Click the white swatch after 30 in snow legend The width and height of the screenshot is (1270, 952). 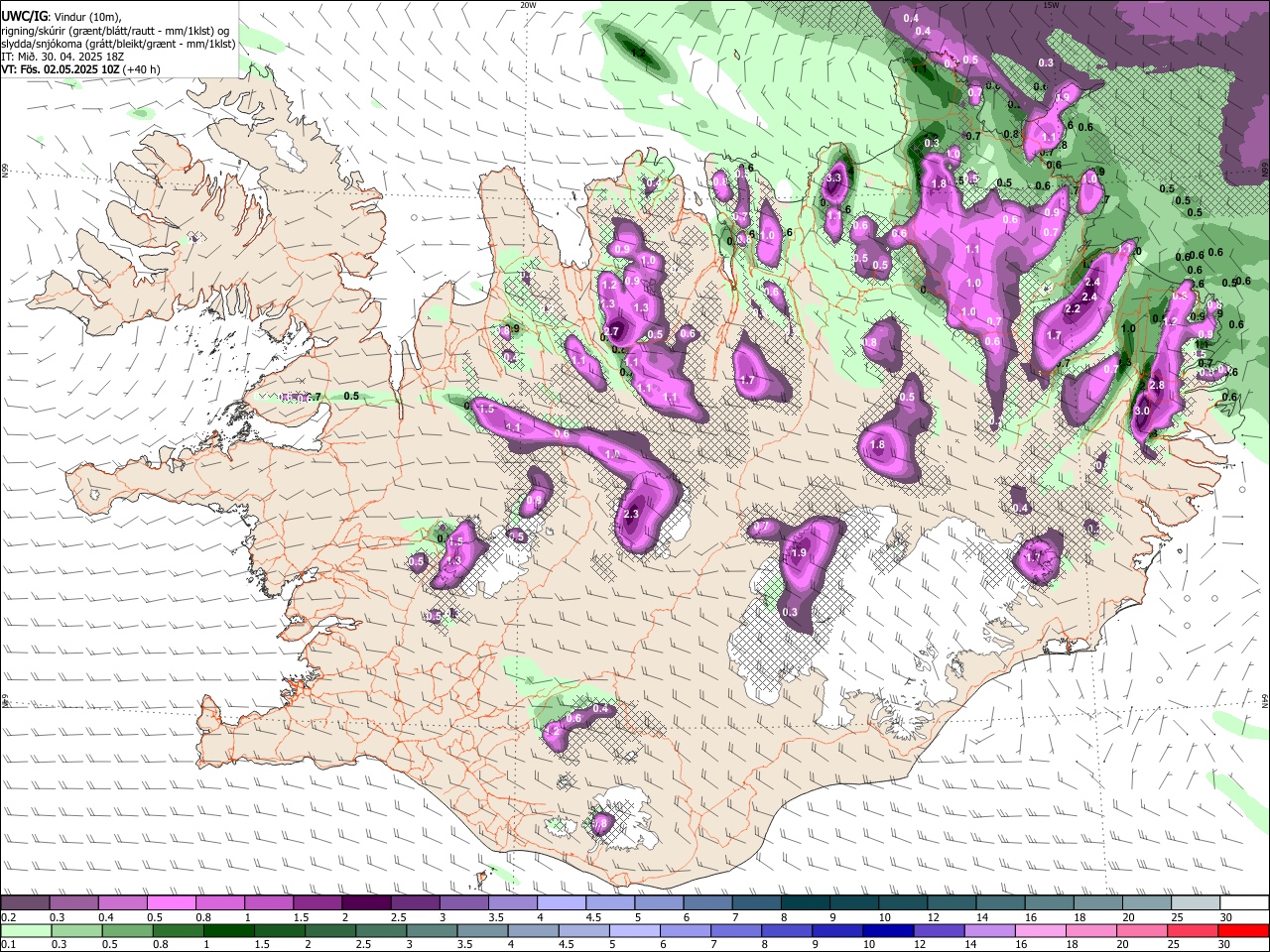(1244, 902)
